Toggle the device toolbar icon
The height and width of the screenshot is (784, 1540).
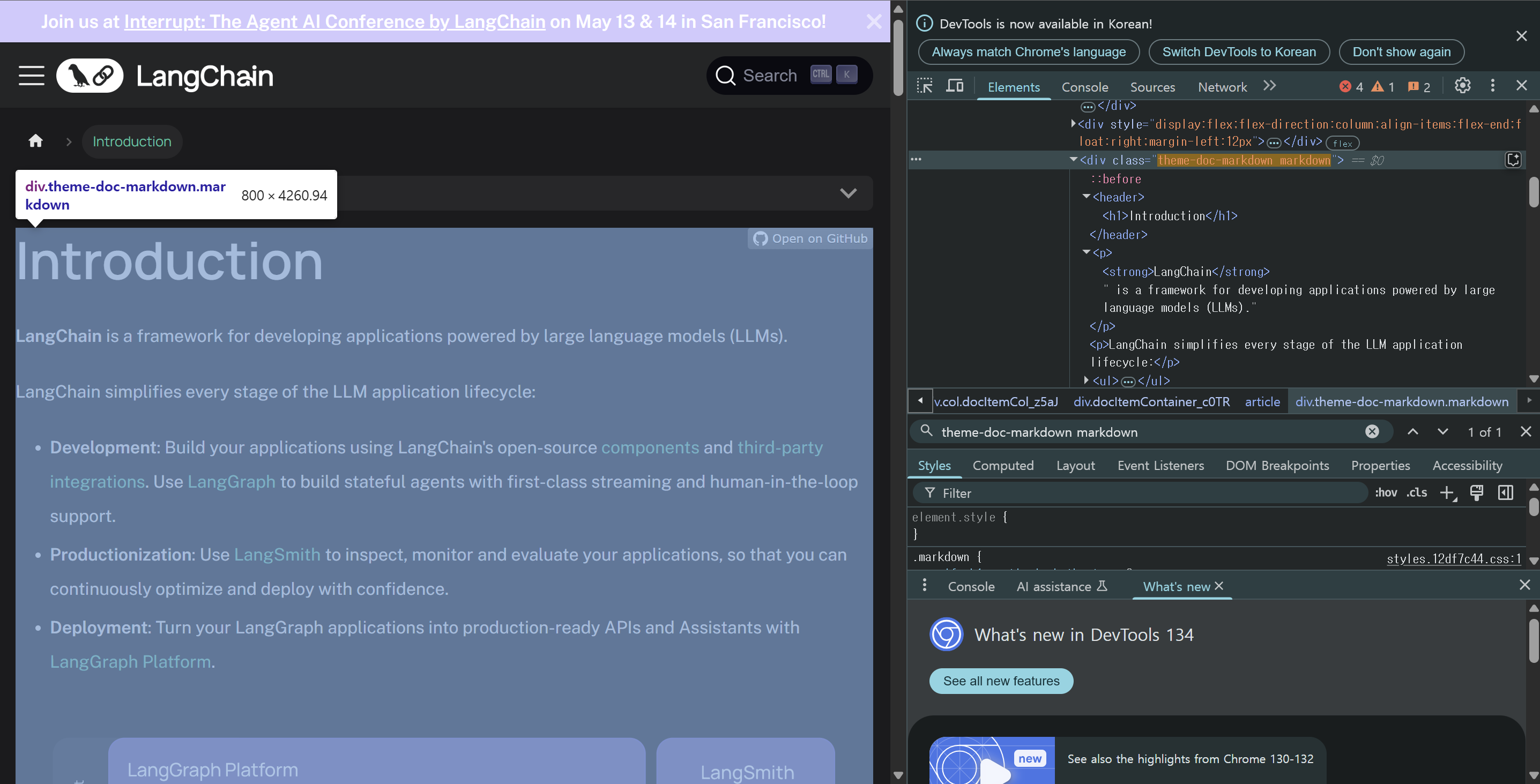955,86
